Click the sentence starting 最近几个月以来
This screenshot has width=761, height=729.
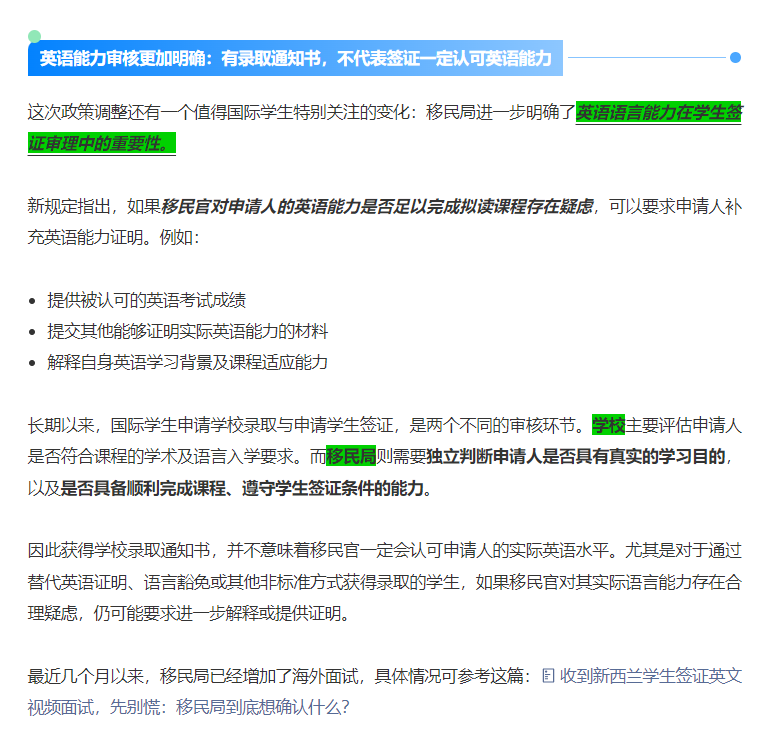click(280, 676)
